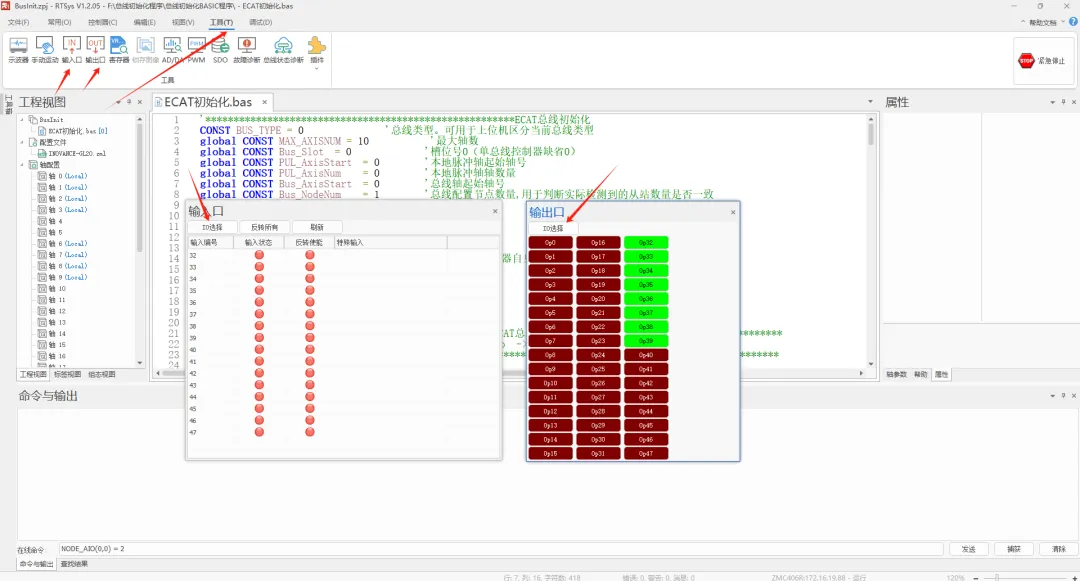Click 反转所有 in the input panel

coord(264,227)
